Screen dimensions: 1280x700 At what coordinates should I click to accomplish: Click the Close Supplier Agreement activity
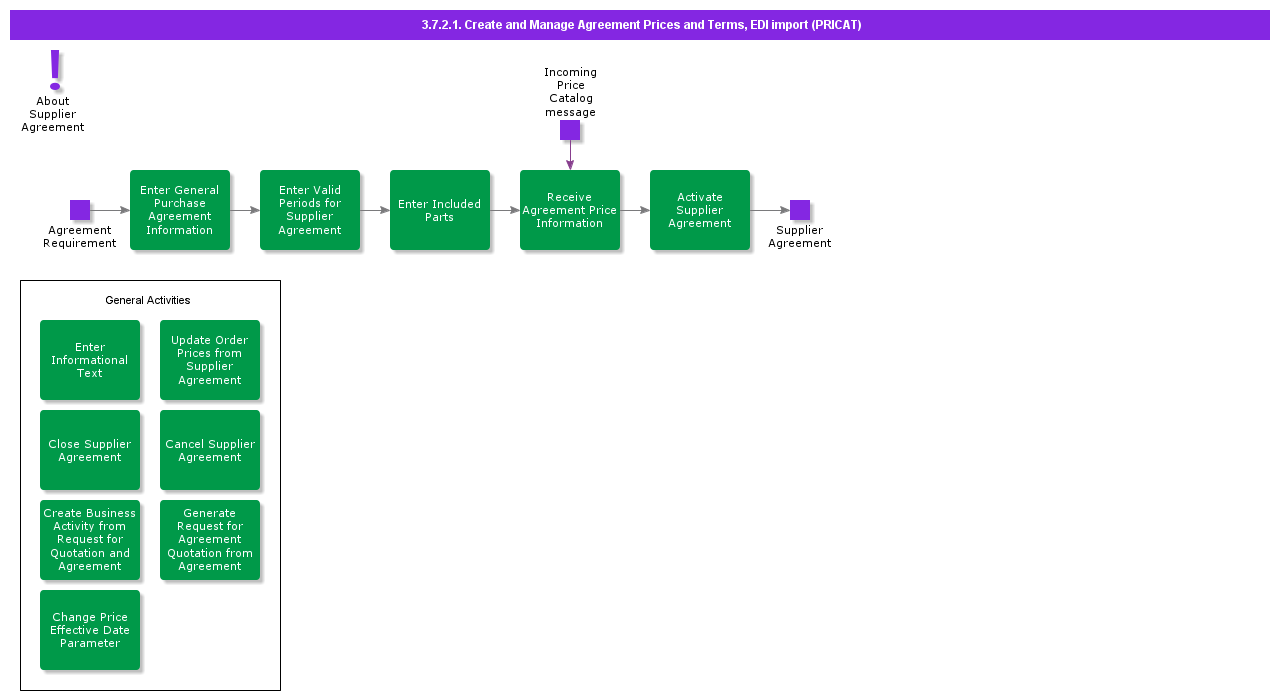(90, 450)
